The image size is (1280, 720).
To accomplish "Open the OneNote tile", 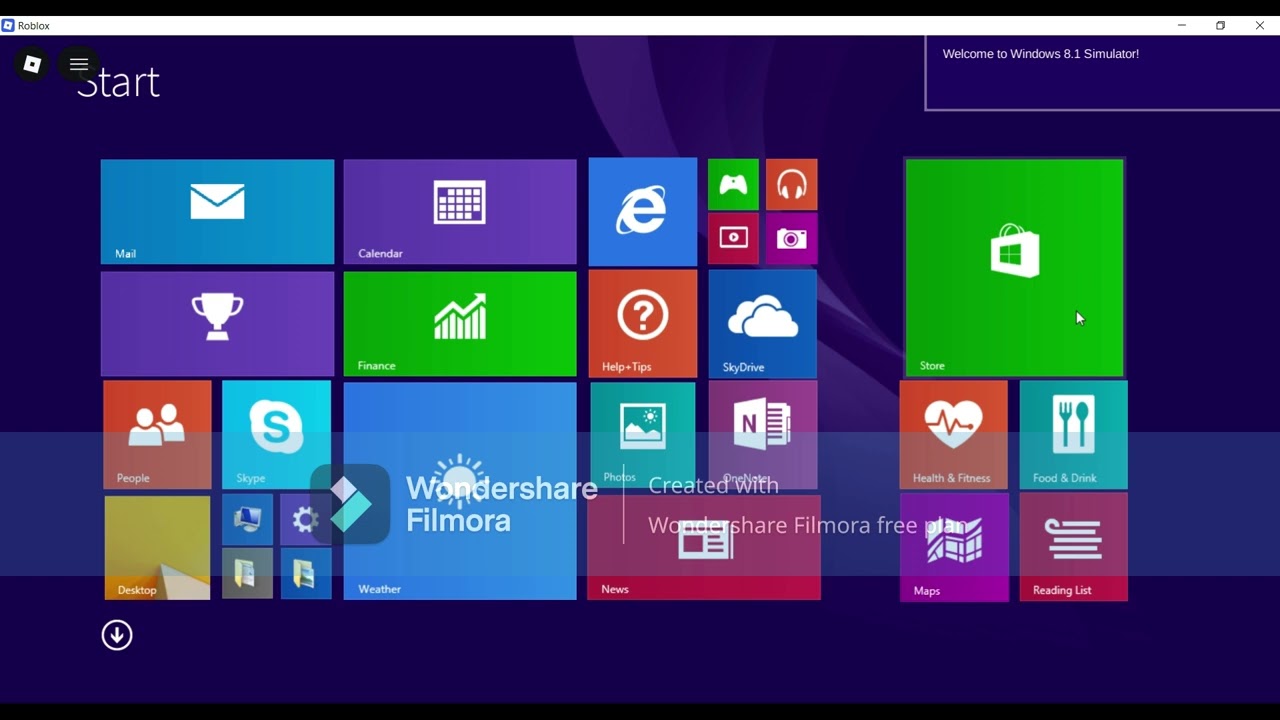I will 762,435.
